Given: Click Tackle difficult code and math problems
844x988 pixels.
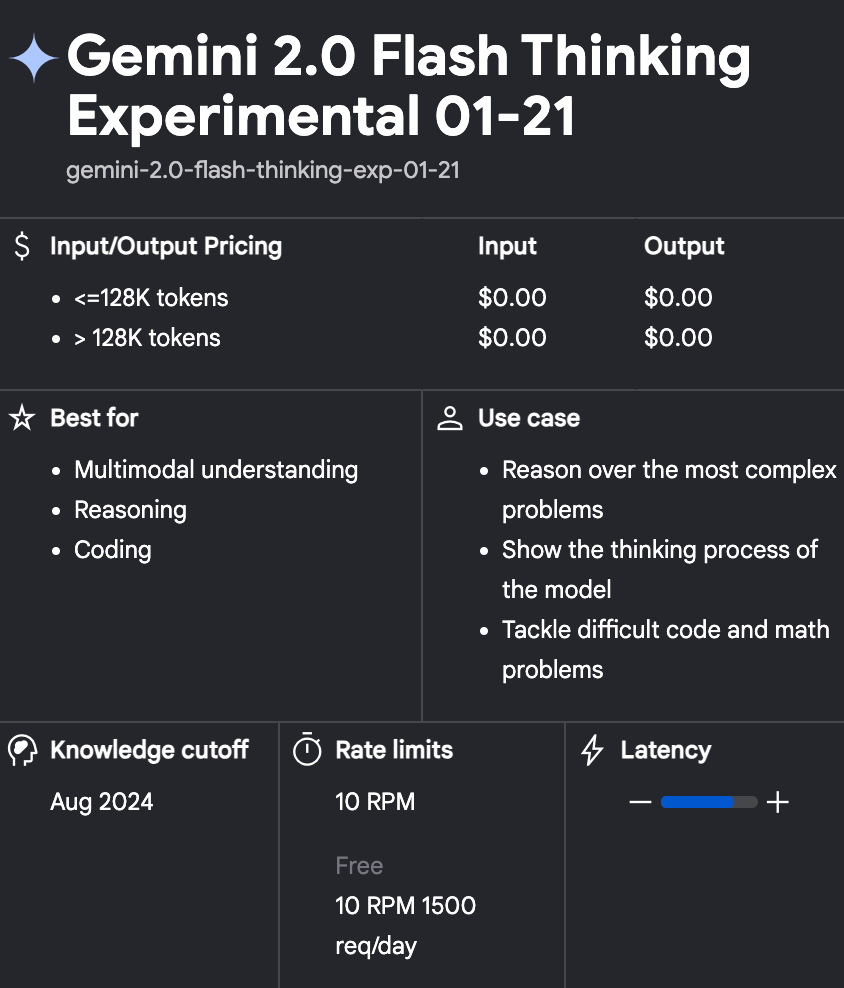Looking at the screenshot, I should pyautogui.click(x=666, y=650).
